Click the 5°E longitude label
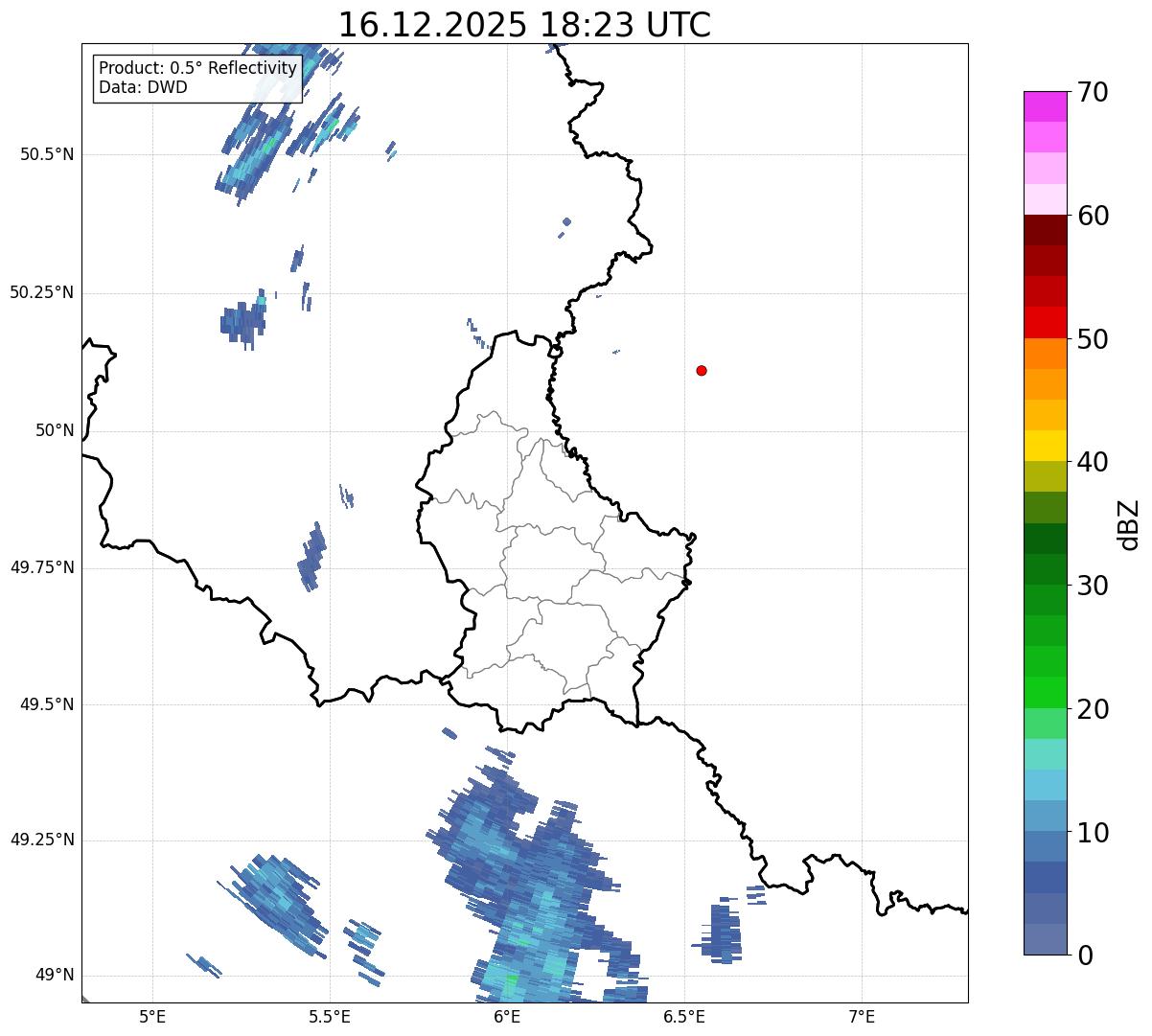 coord(152,1016)
